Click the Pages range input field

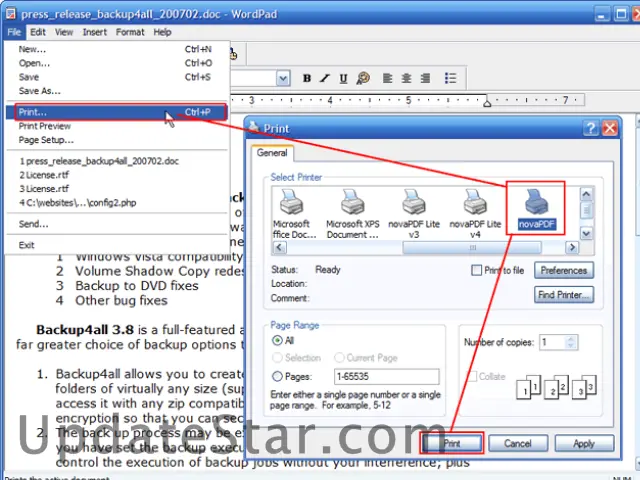click(x=387, y=376)
